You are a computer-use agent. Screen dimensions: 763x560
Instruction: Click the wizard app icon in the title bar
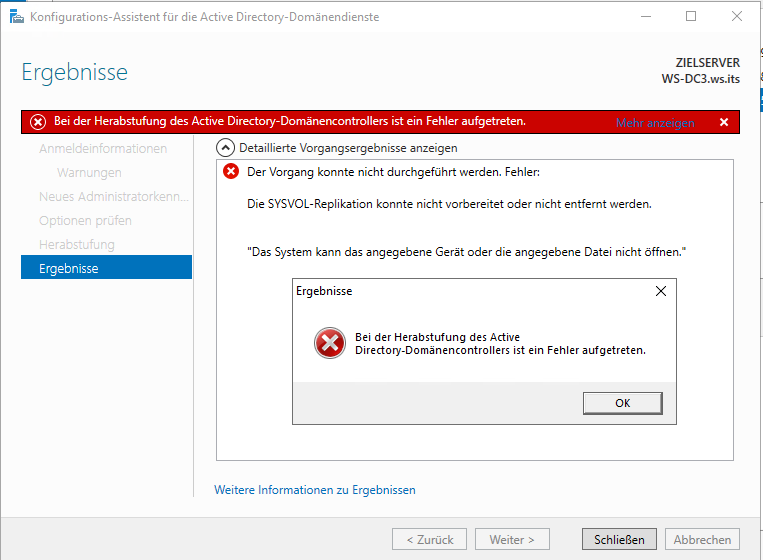(17, 17)
